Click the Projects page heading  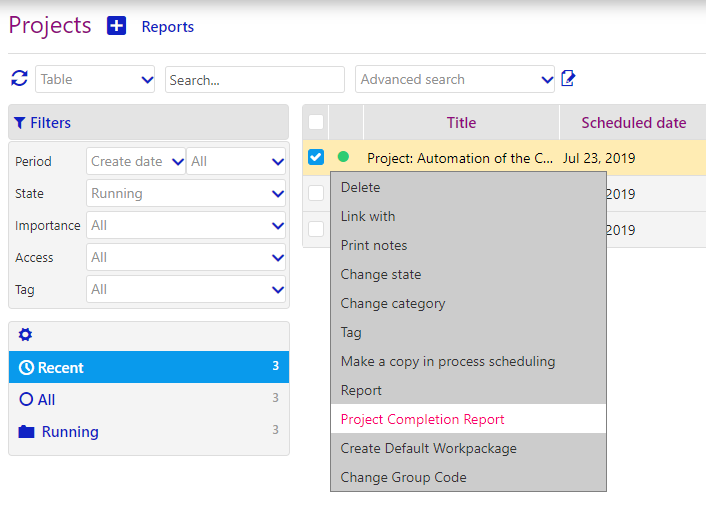coord(50,26)
